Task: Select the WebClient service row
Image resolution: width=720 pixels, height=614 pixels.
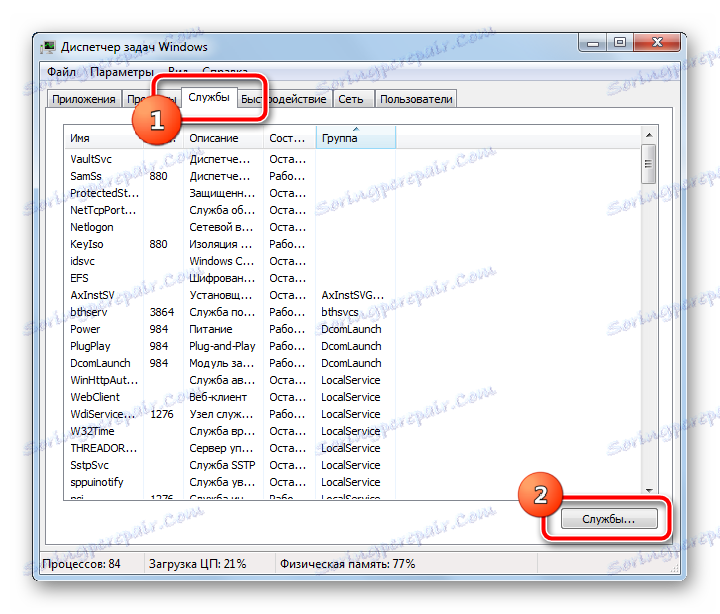Action: pos(229,397)
